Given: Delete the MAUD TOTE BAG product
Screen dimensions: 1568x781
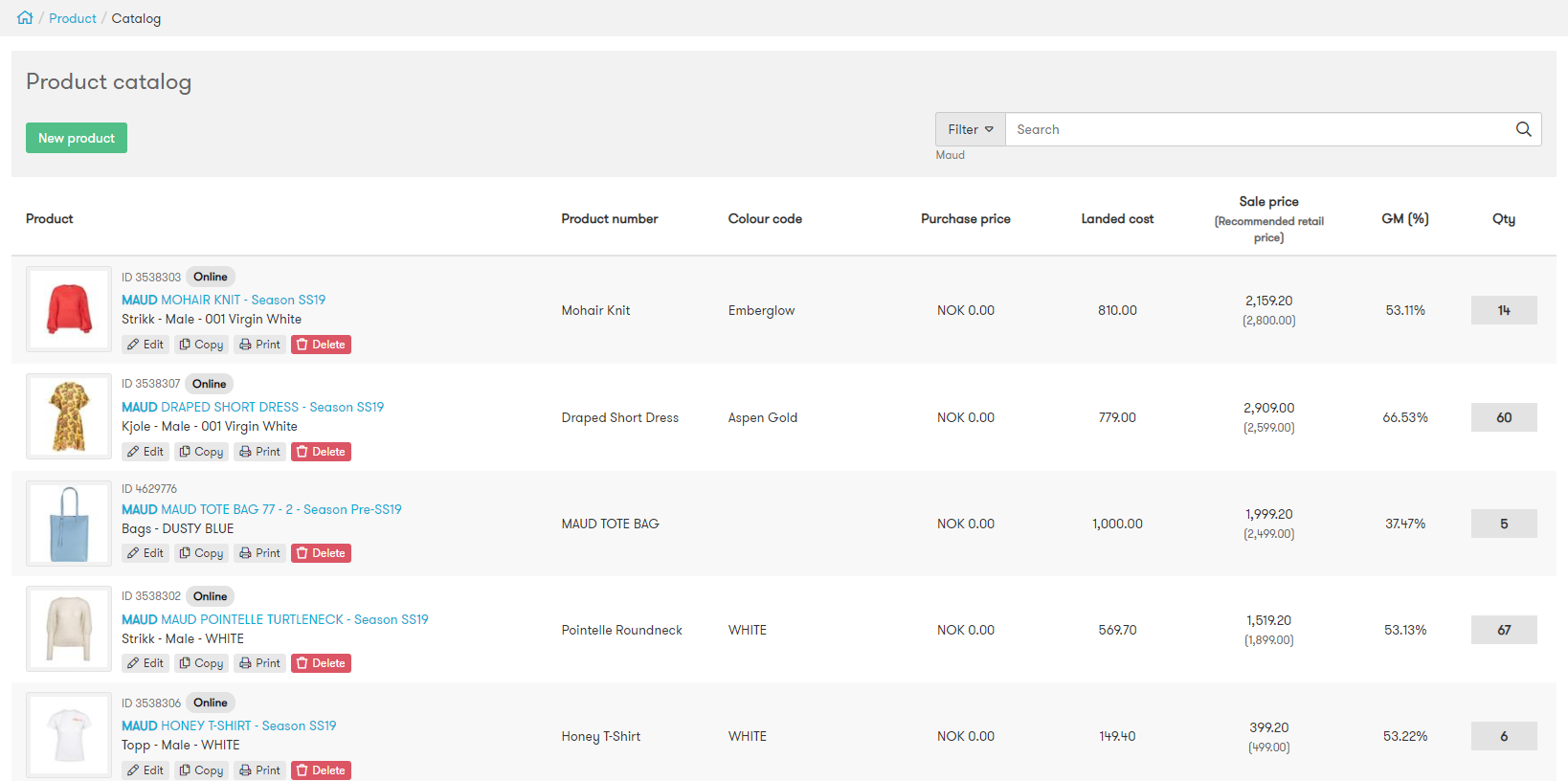Looking at the screenshot, I should tap(321, 553).
